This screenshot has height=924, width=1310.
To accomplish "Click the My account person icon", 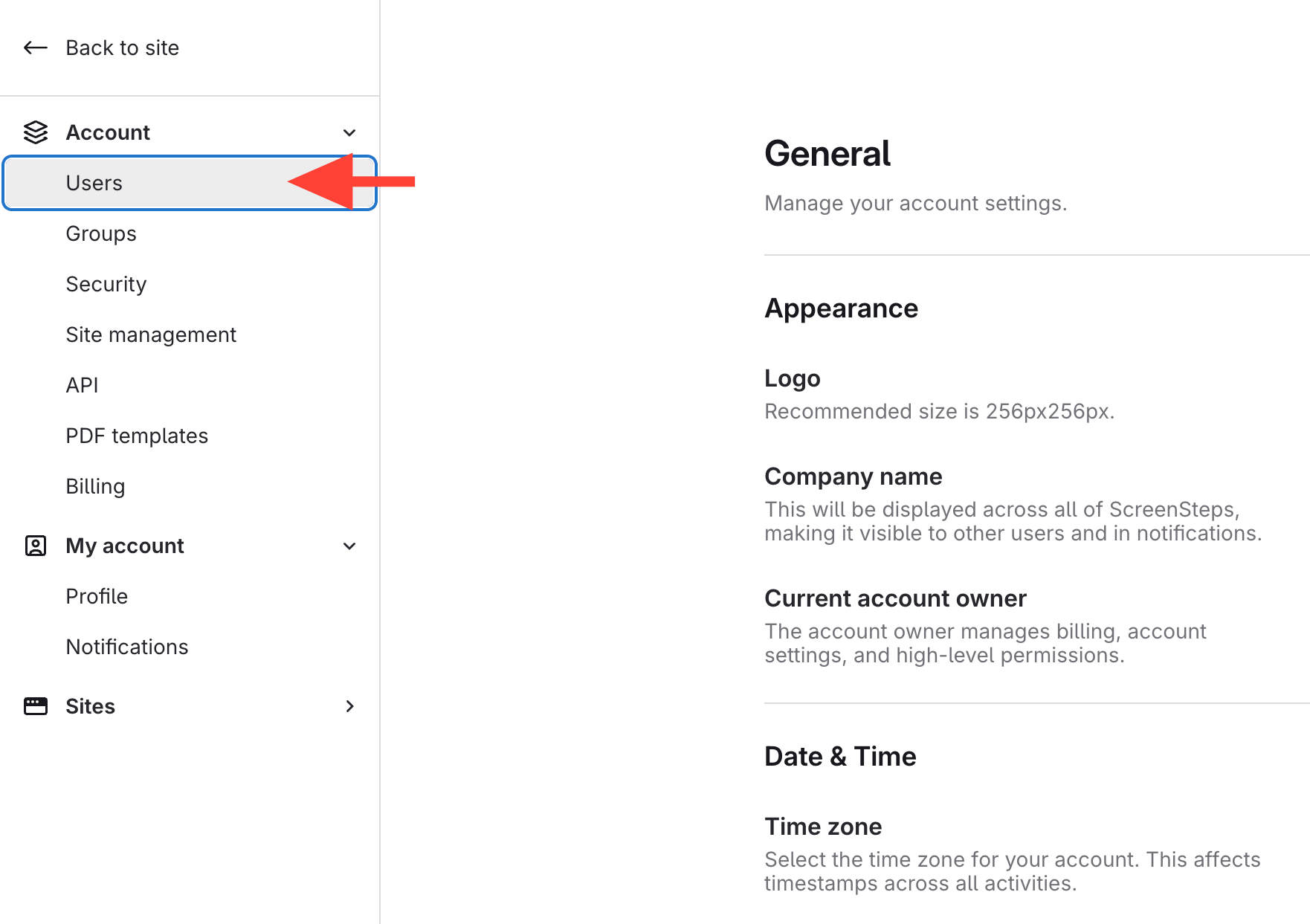I will coord(35,546).
